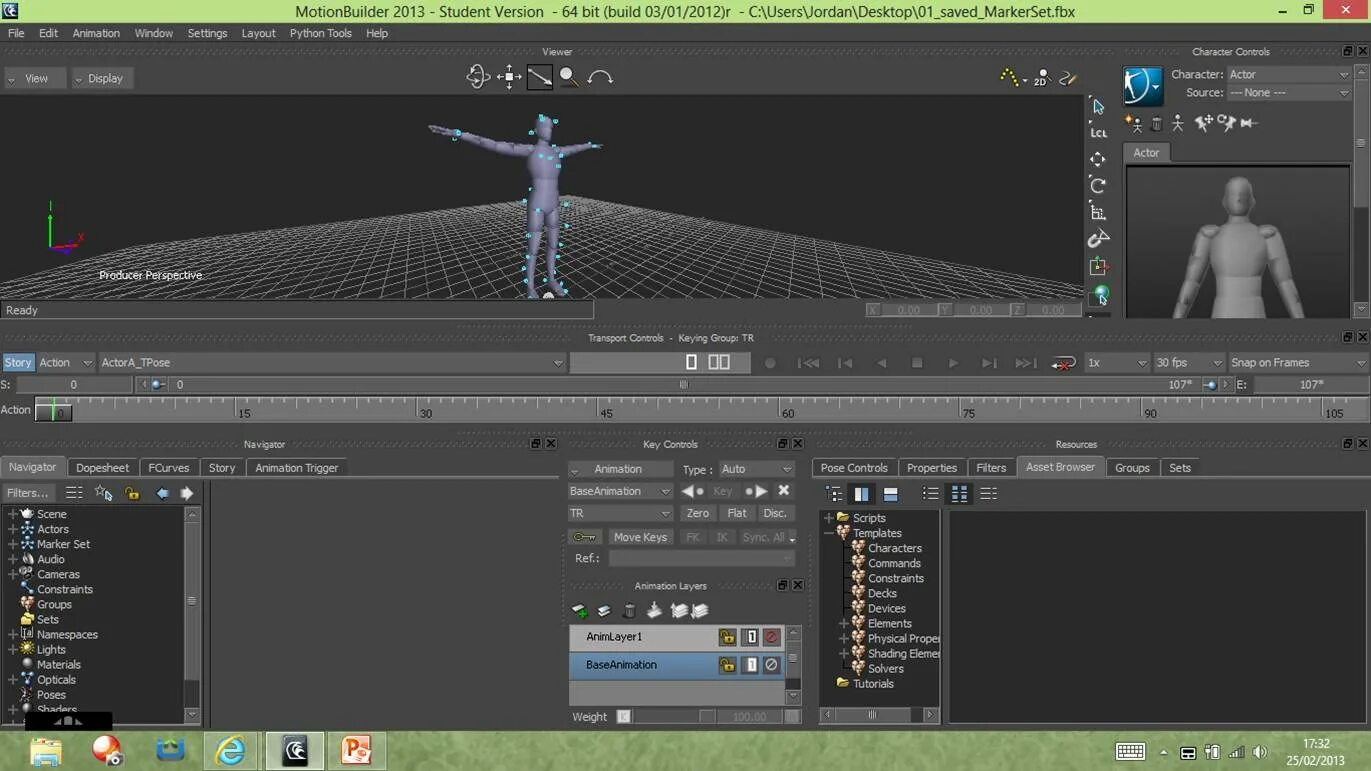Click the pin rotation icon in Character Controls

1226,123
